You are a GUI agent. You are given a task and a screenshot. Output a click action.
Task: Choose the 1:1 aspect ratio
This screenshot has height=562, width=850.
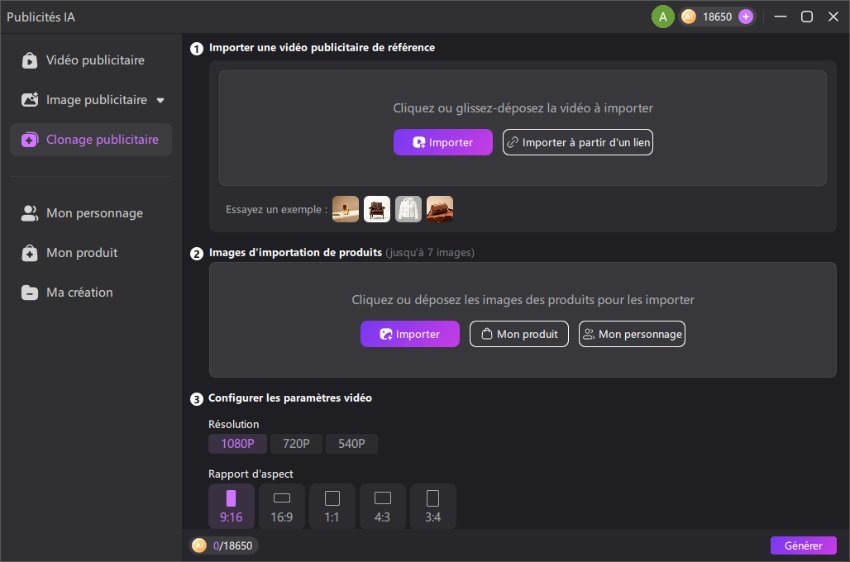coord(332,506)
